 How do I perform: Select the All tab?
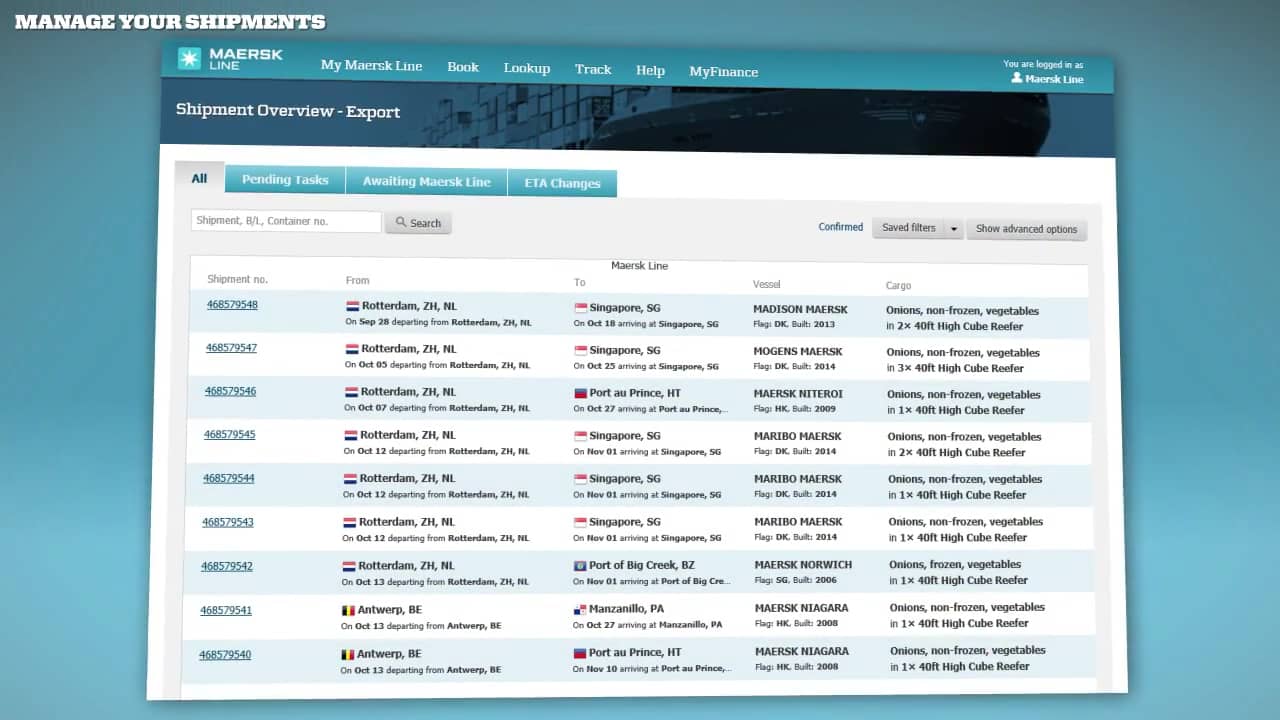[x=200, y=178]
